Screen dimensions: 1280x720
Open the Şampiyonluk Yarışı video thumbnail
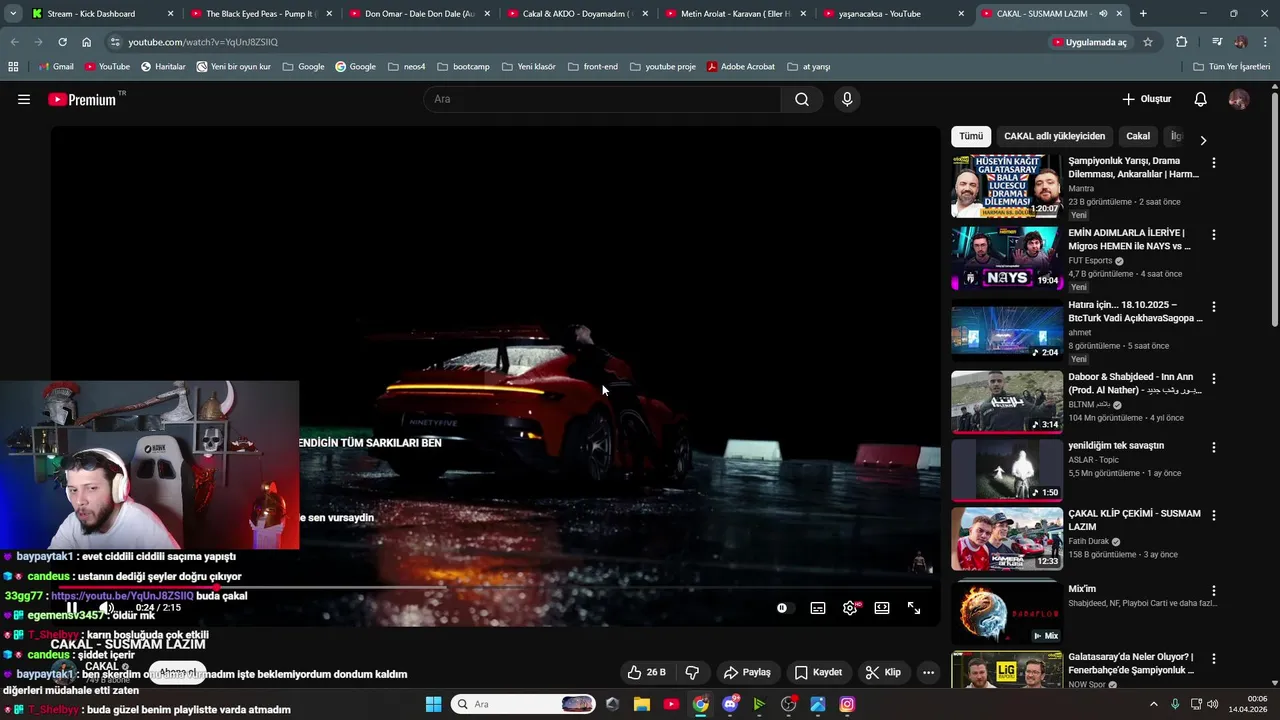click(1007, 186)
